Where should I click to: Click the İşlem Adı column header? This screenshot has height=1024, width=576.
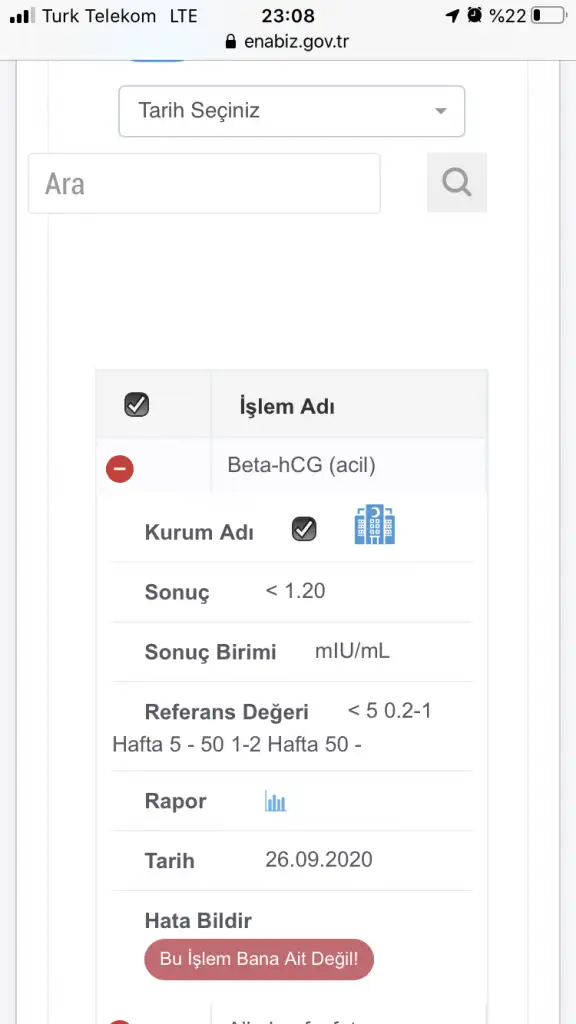(x=287, y=407)
